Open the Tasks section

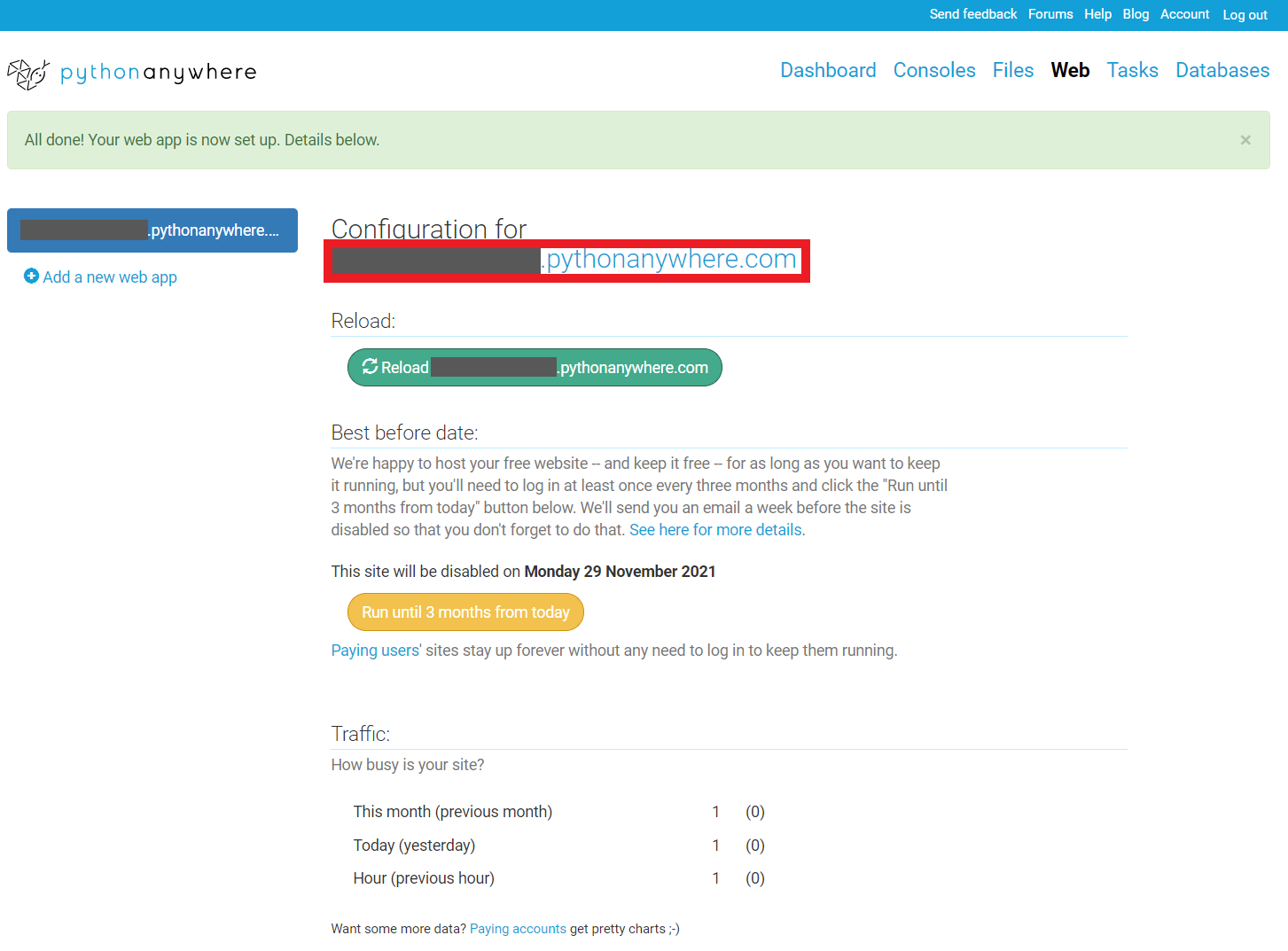(x=1132, y=70)
